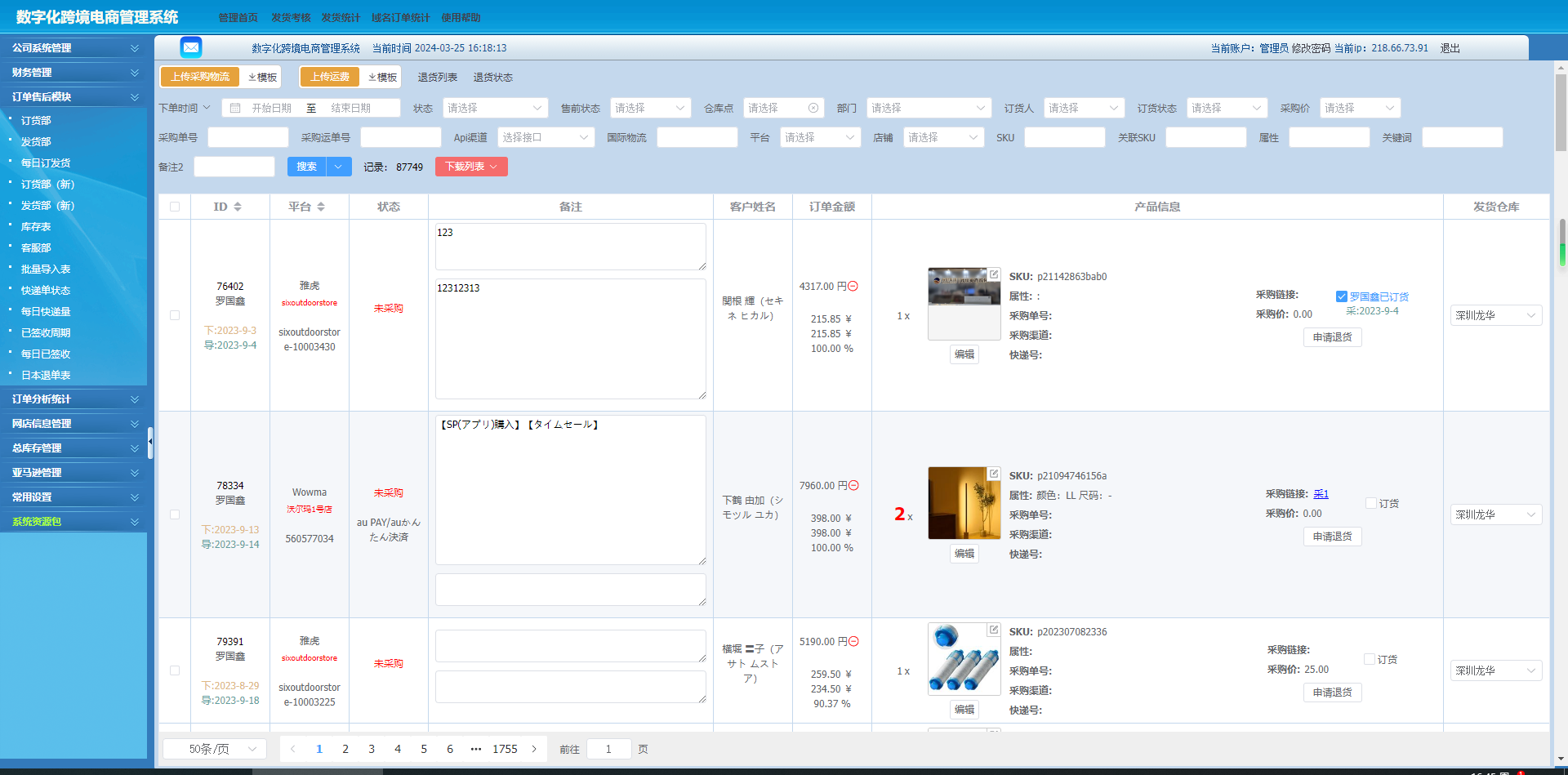Click the blue mail envelope icon

click(191, 47)
